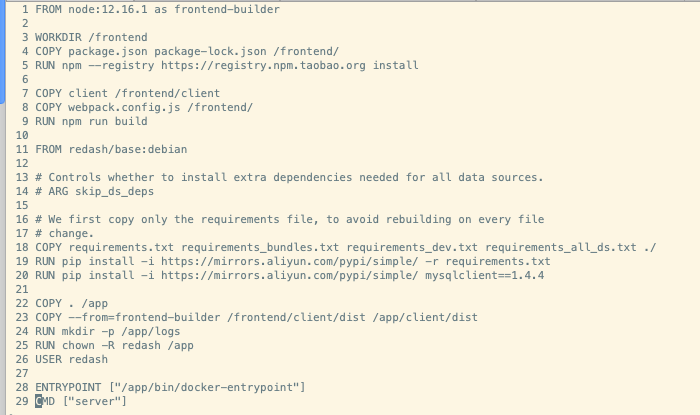Click webpack.config.js on line 8
Screen dimensions: 700x415
click(x=124, y=107)
